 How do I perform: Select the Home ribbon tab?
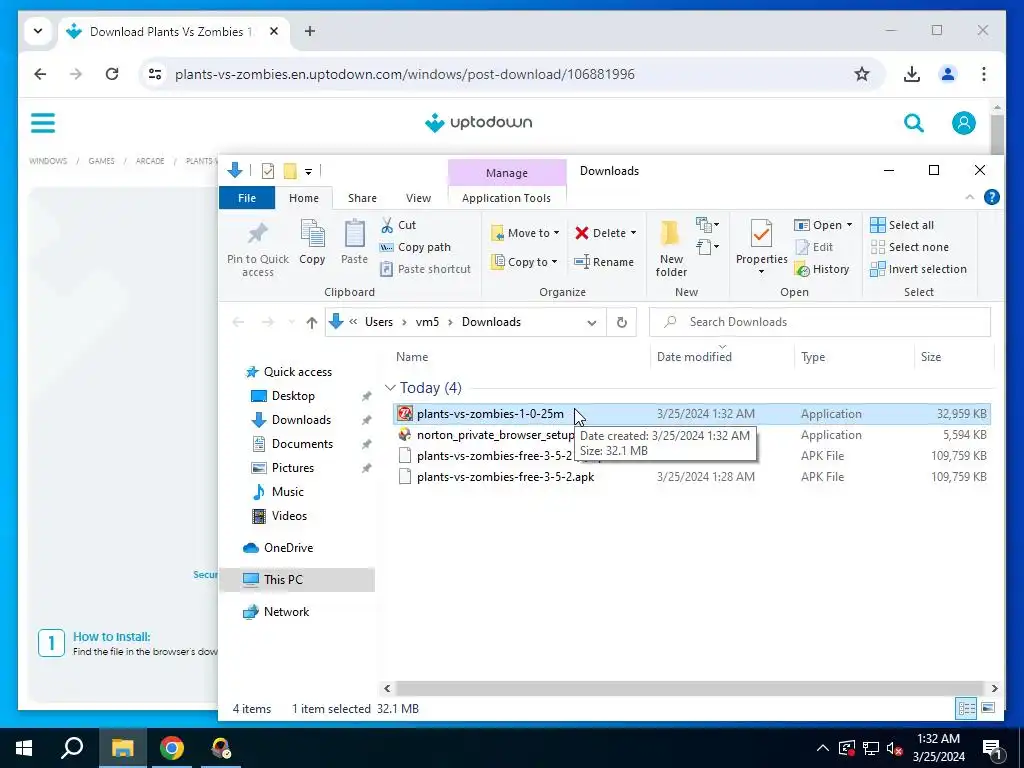click(x=304, y=198)
